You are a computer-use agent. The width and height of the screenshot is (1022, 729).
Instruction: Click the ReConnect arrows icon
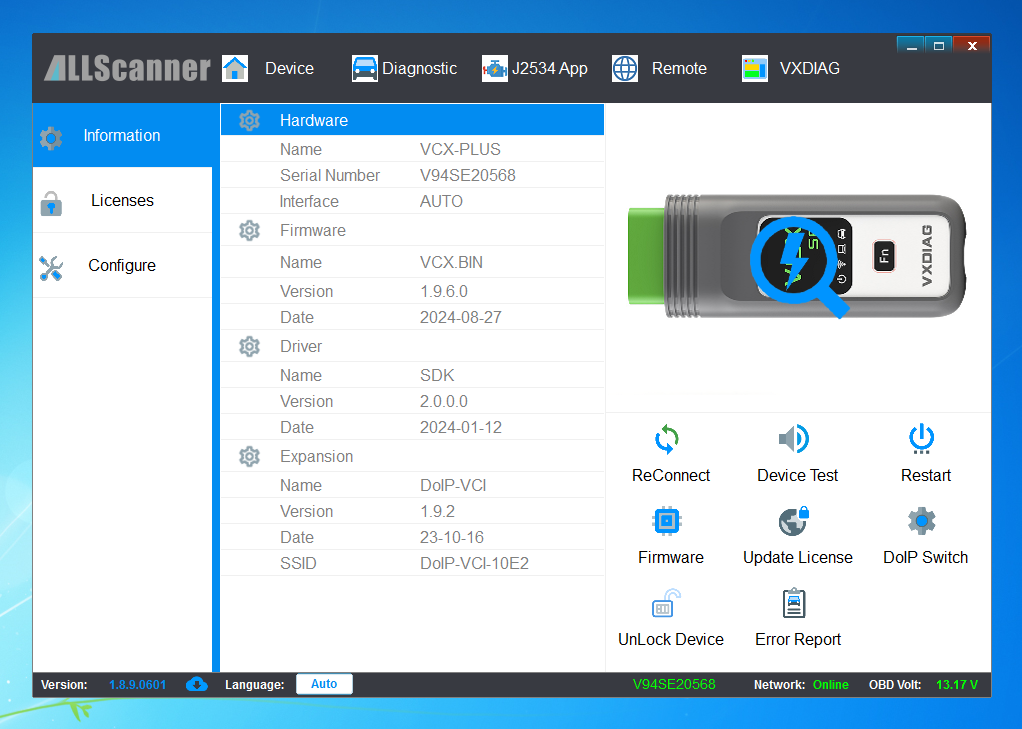[x=667, y=440]
